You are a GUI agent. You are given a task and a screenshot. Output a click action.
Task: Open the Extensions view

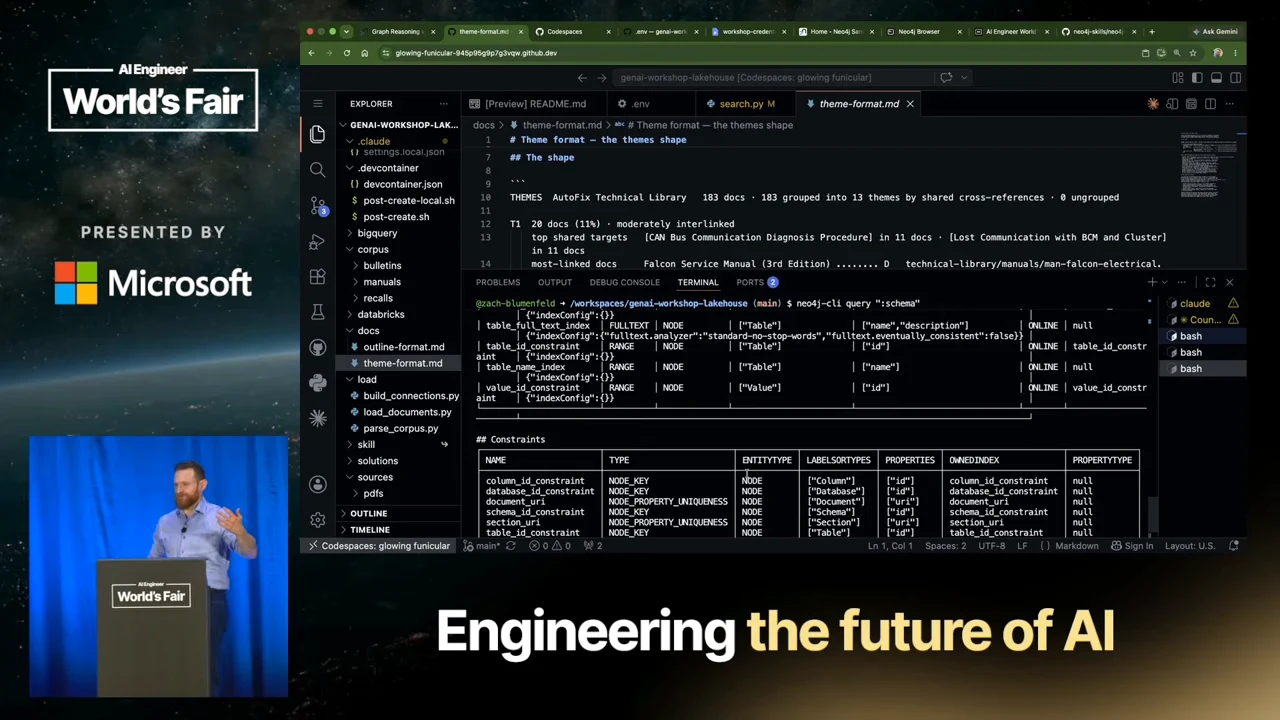[318, 277]
